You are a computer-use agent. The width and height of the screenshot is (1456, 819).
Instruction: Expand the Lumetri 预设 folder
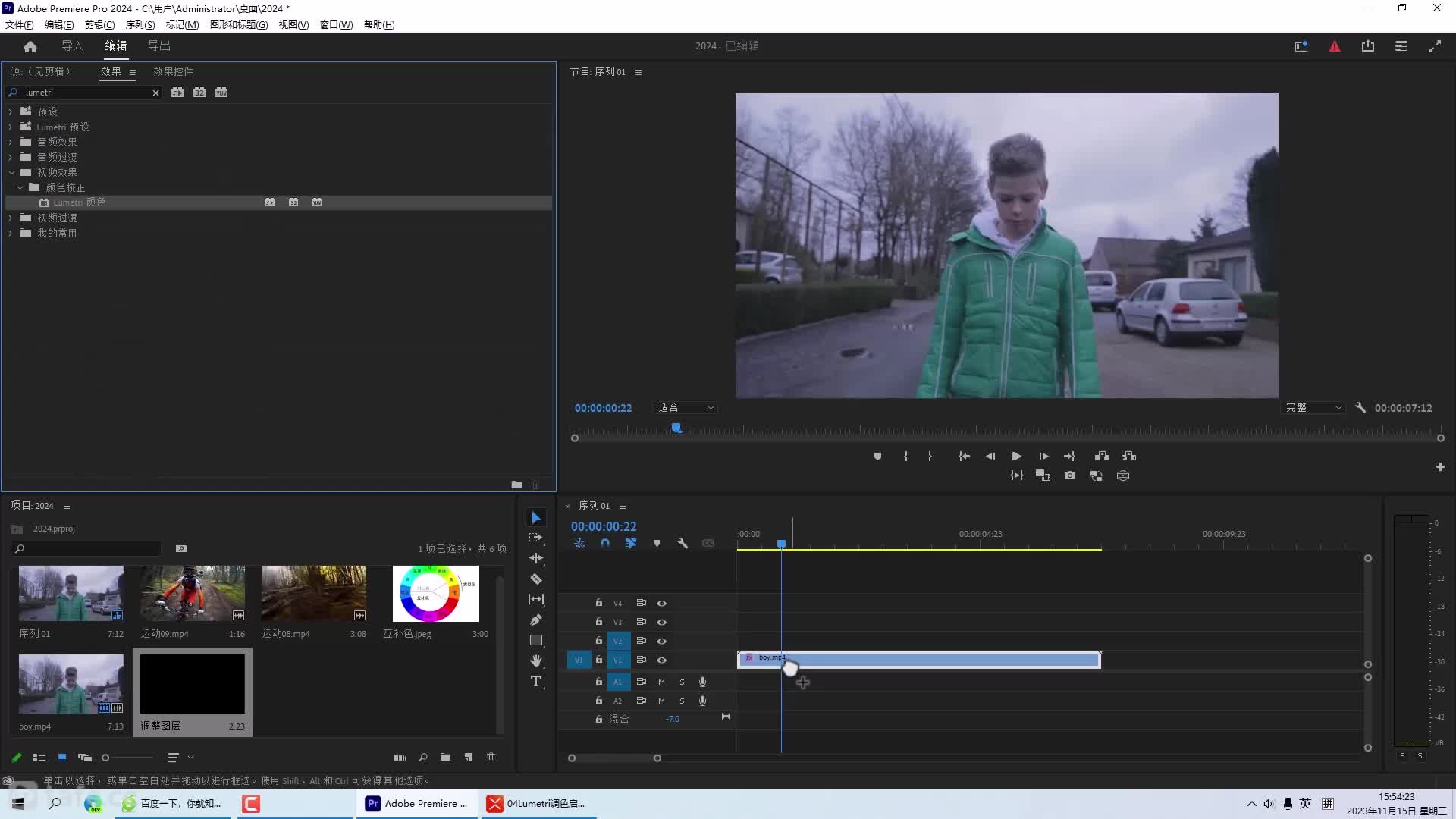tap(11, 127)
